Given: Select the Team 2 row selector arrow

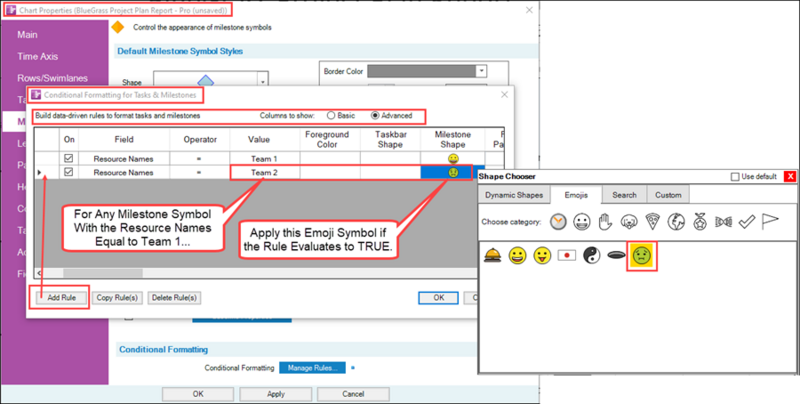Looking at the screenshot, I should [x=40, y=173].
